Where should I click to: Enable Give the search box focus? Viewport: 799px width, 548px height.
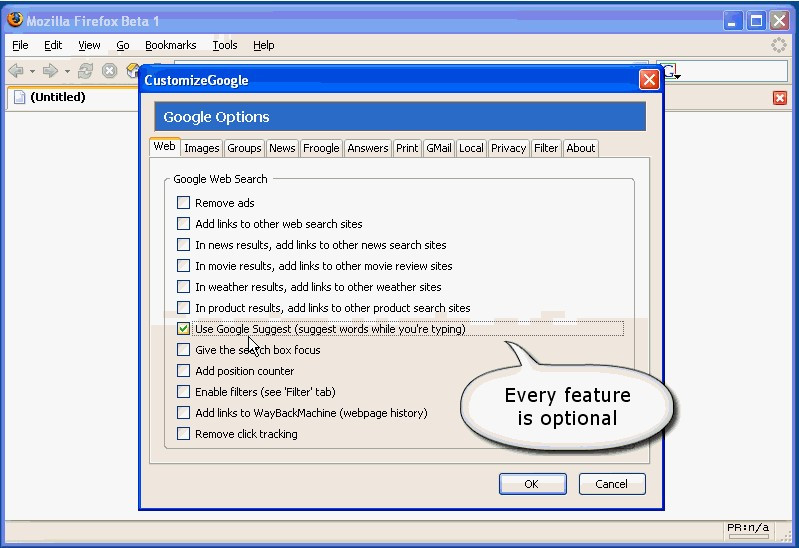click(x=183, y=350)
